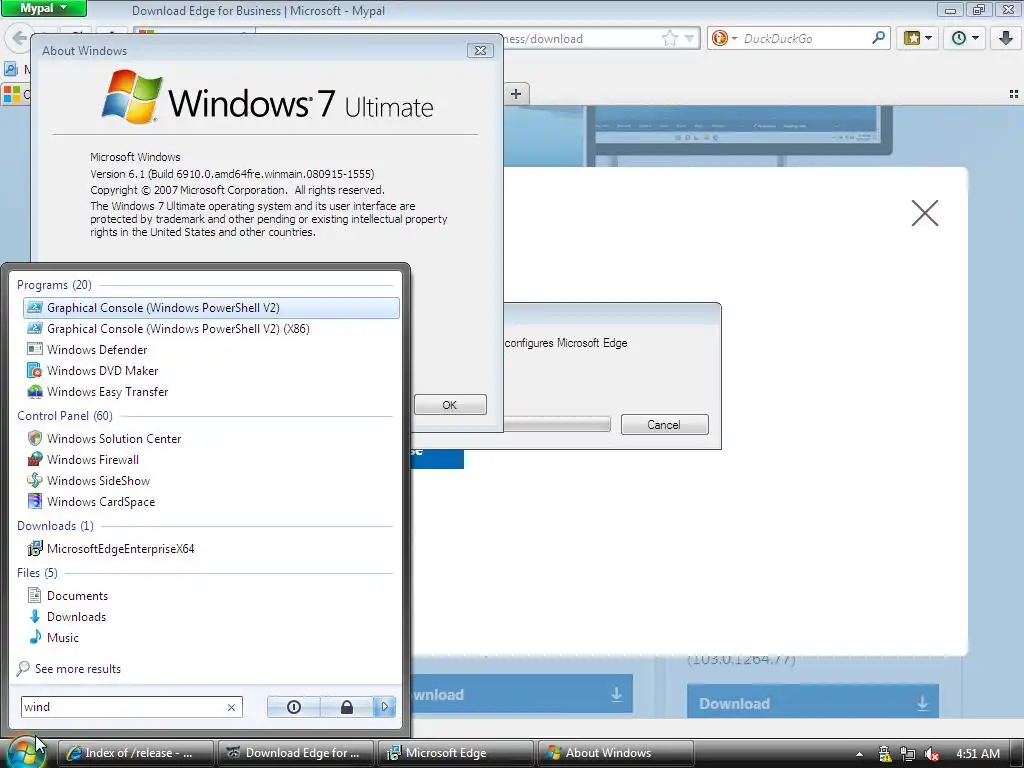Expand shutdown options arrow
Image resolution: width=1024 pixels, height=768 pixels.
coord(385,707)
